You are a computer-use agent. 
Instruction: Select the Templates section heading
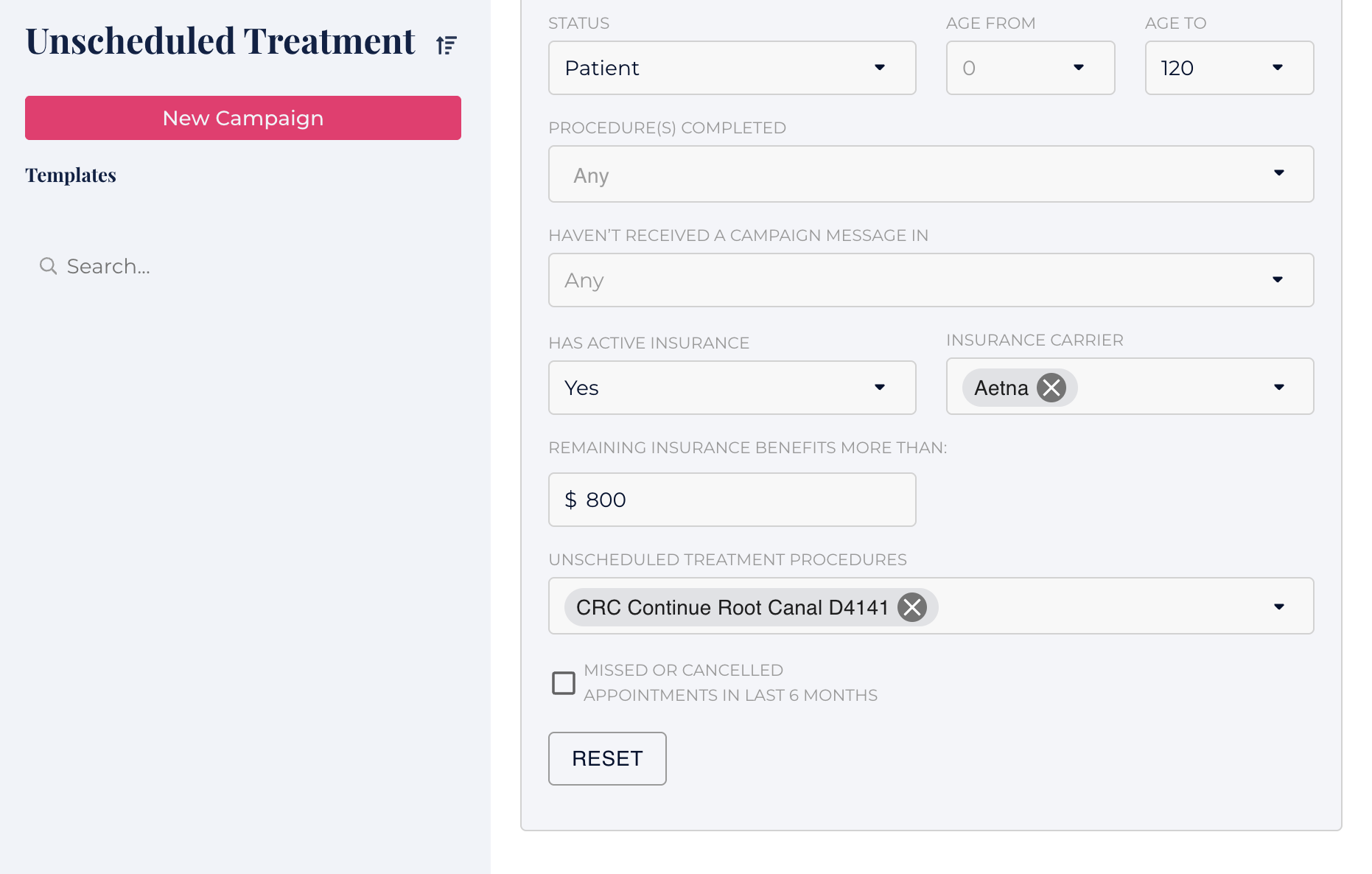click(x=71, y=175)
